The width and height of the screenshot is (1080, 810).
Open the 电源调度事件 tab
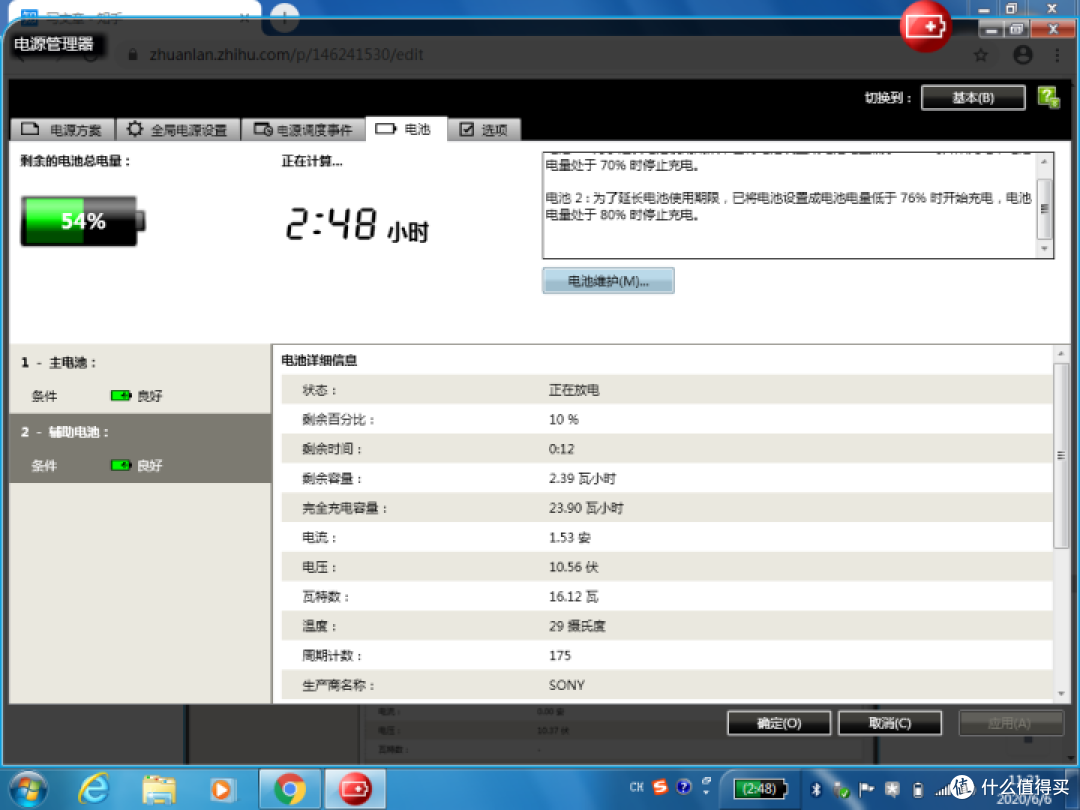pos(303,129)
